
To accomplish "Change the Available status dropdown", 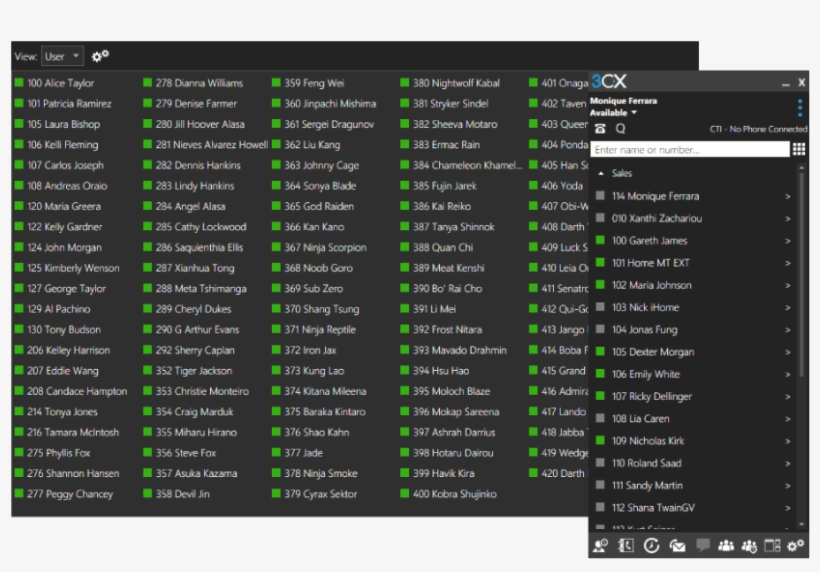I will [x=613, y=113].
